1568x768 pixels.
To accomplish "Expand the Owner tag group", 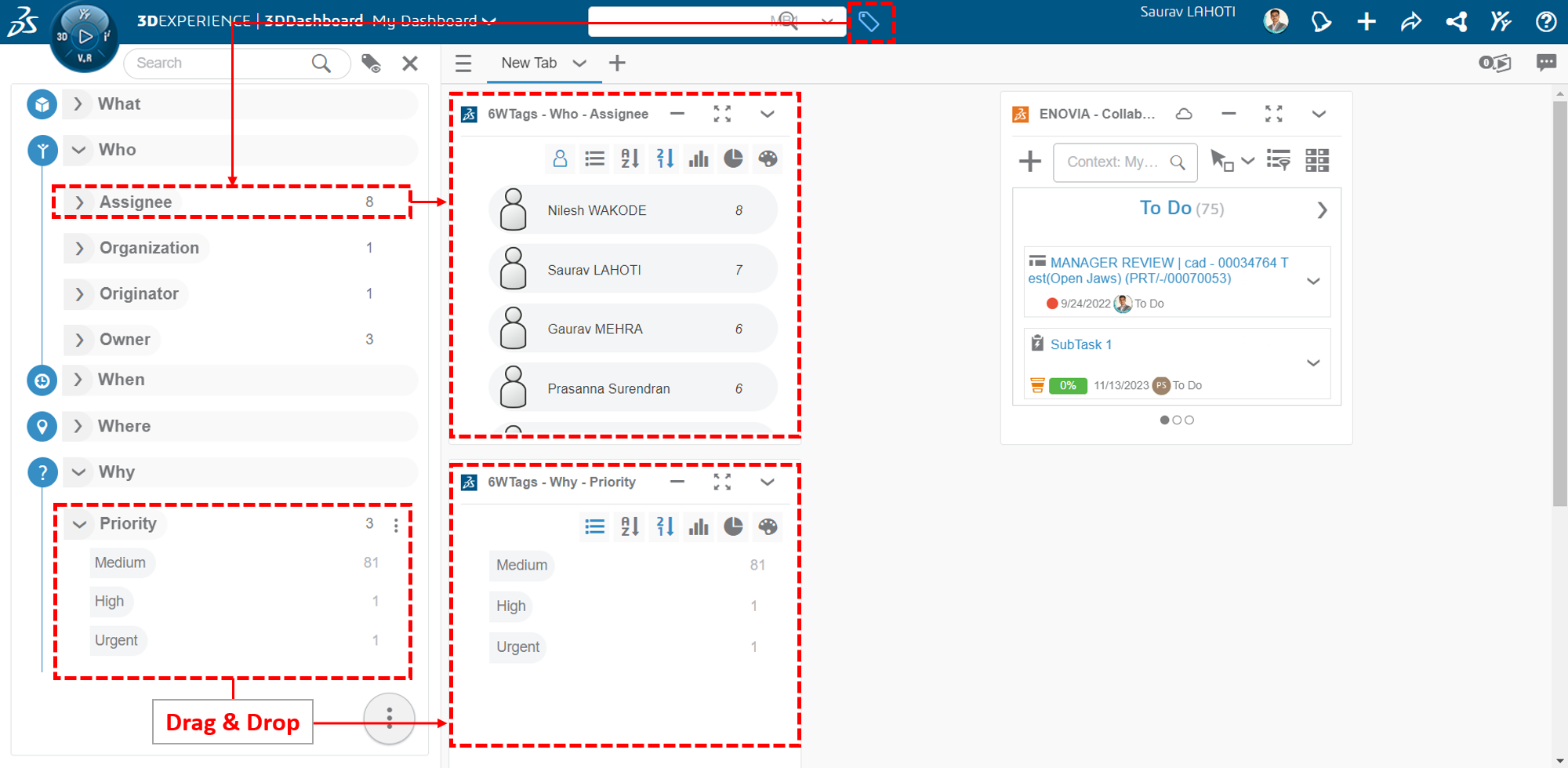I will tap(79, 339).
